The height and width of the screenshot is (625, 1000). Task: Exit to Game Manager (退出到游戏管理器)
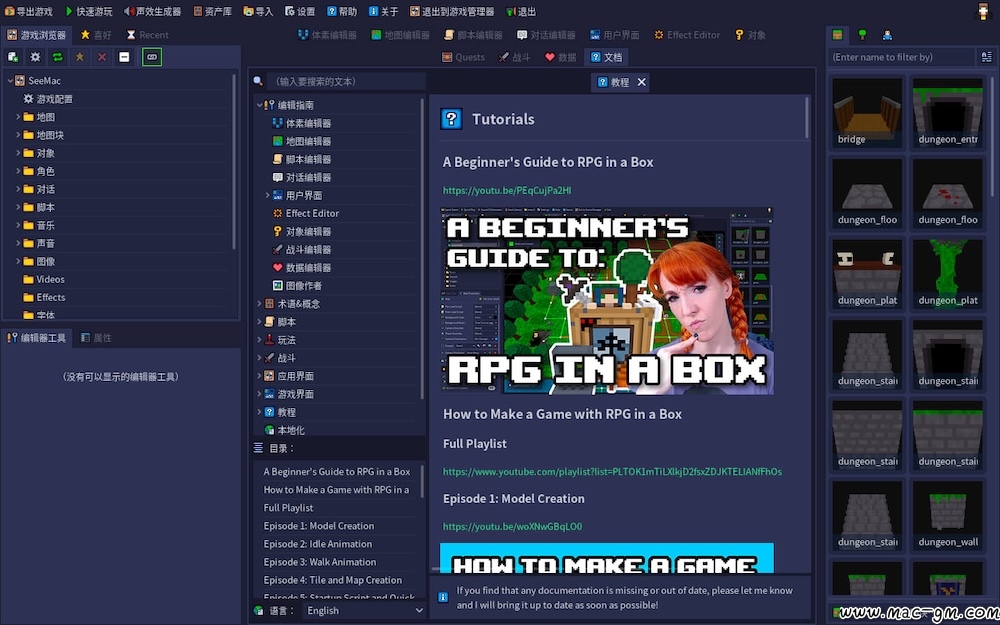pyautogui.click(x=452, y=11)
